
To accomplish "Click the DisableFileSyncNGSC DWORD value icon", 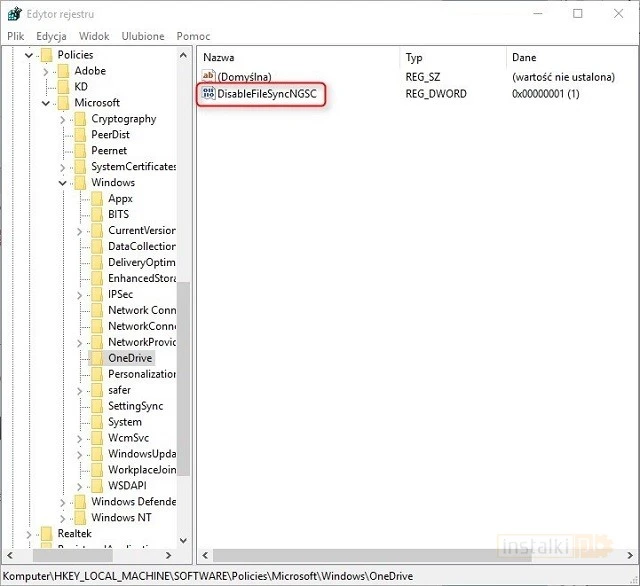I will (x=208, y=94).
